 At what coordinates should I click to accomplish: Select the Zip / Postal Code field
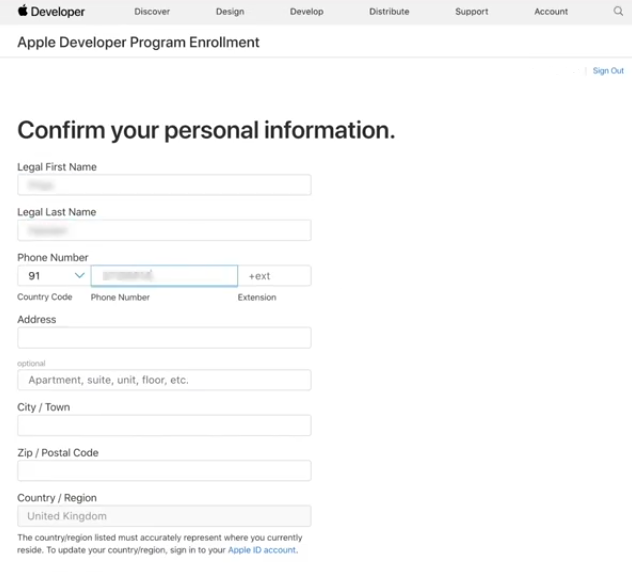click(164, 470)
